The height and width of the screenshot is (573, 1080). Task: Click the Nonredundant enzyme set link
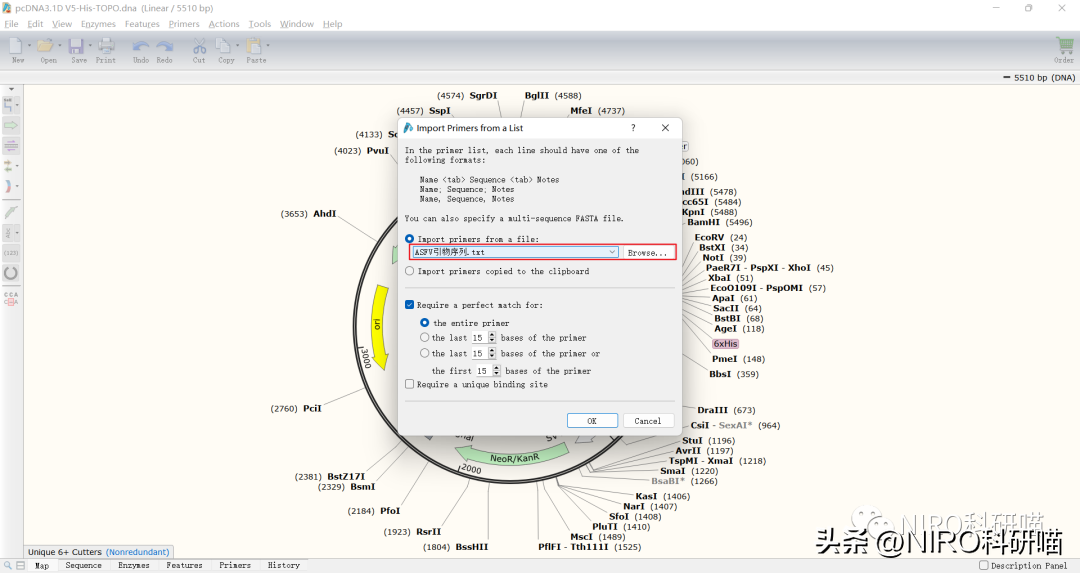click(x=139, y=552)
